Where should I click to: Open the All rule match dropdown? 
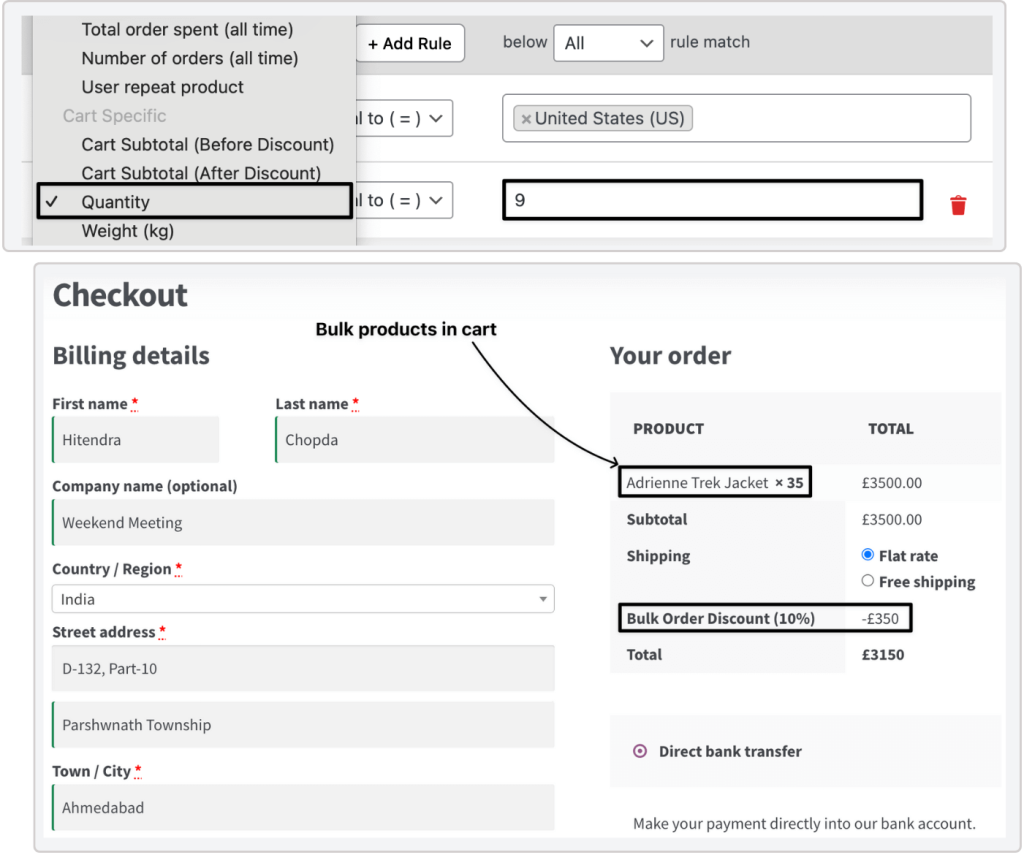click(607, 43)
